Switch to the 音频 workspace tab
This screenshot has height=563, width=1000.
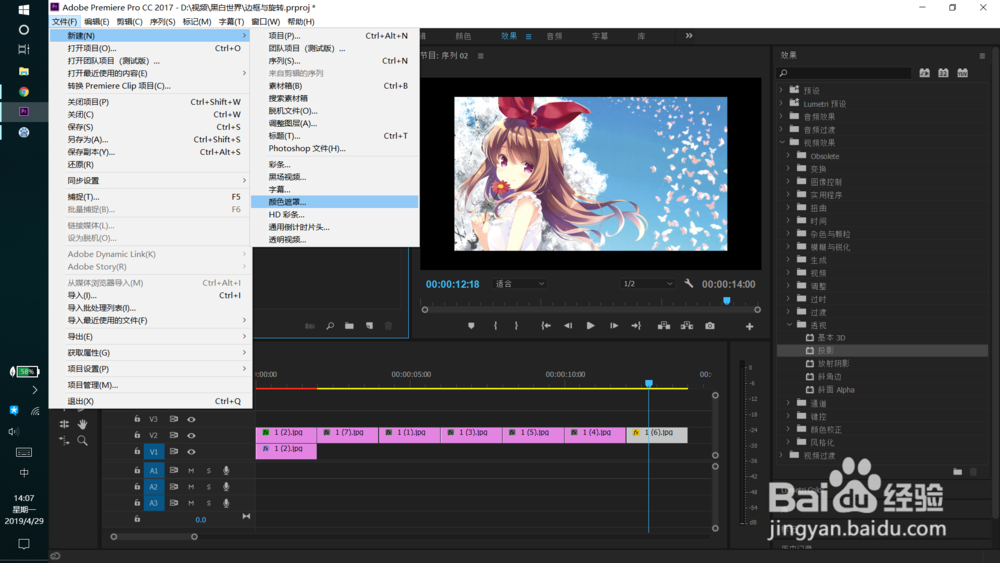pyautogui.click(x=554, y=36)
